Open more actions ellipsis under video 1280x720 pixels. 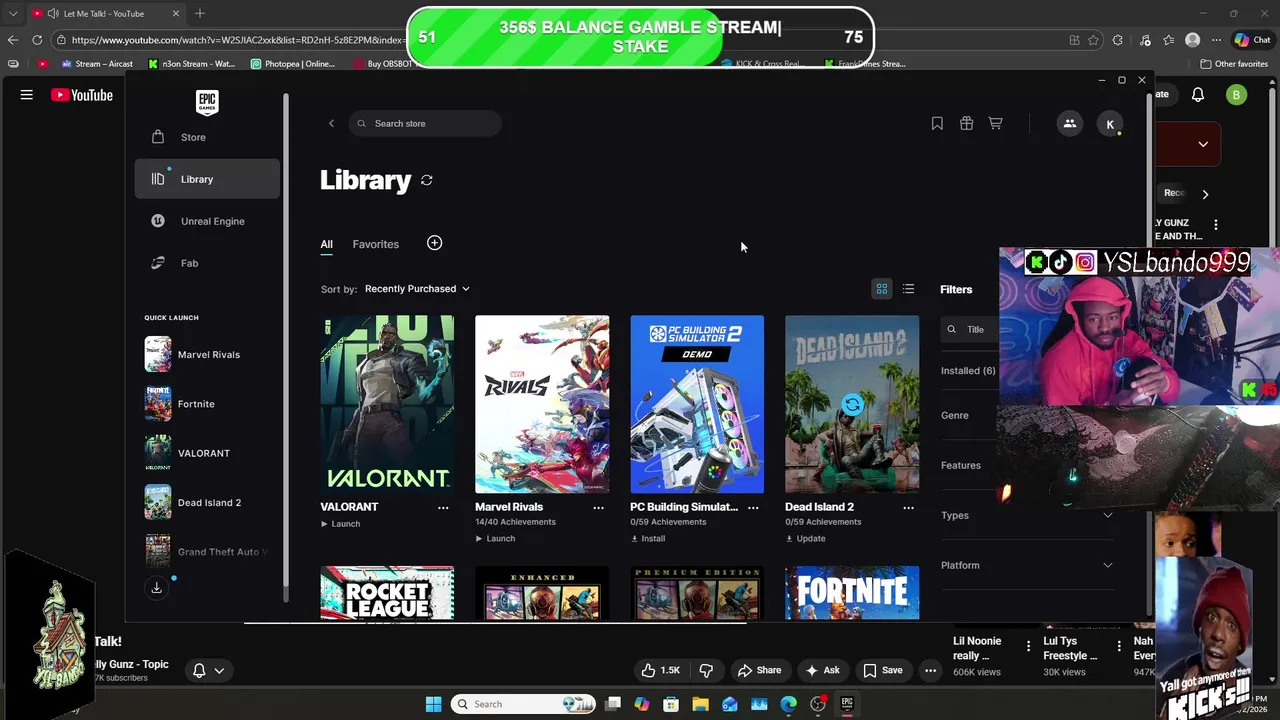coord(930,670)
